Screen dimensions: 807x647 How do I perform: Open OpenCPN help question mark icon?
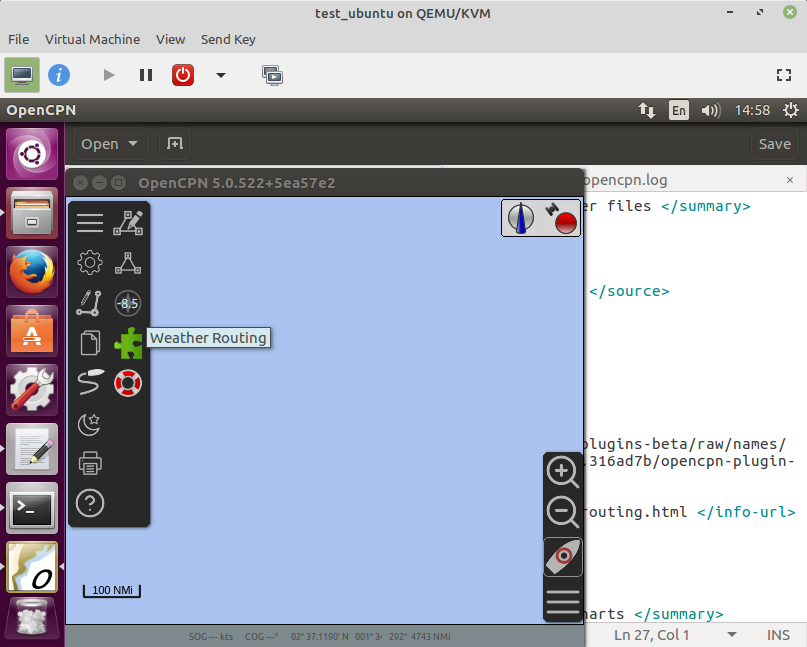[x=90, y=503]
